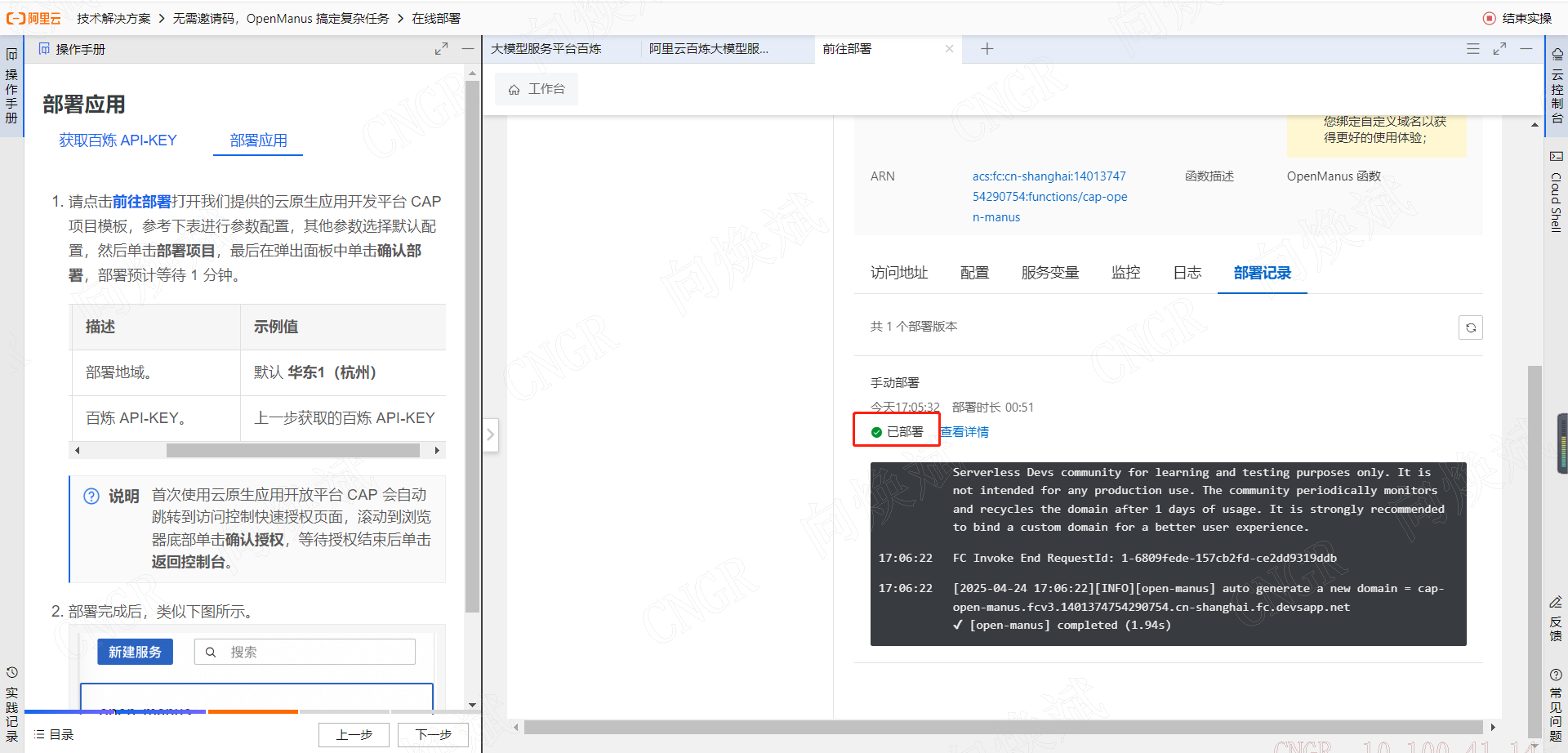Select the 部署应用 manual tab
This screenshot has height=753, width=1568.
(x=258, y=140)
